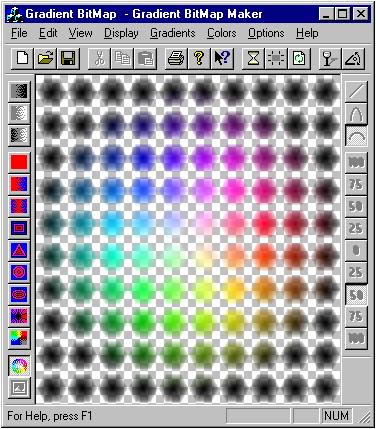Select the solid red fill style
This screenshot has height=429, width=376.
click(x=19, y=162)
